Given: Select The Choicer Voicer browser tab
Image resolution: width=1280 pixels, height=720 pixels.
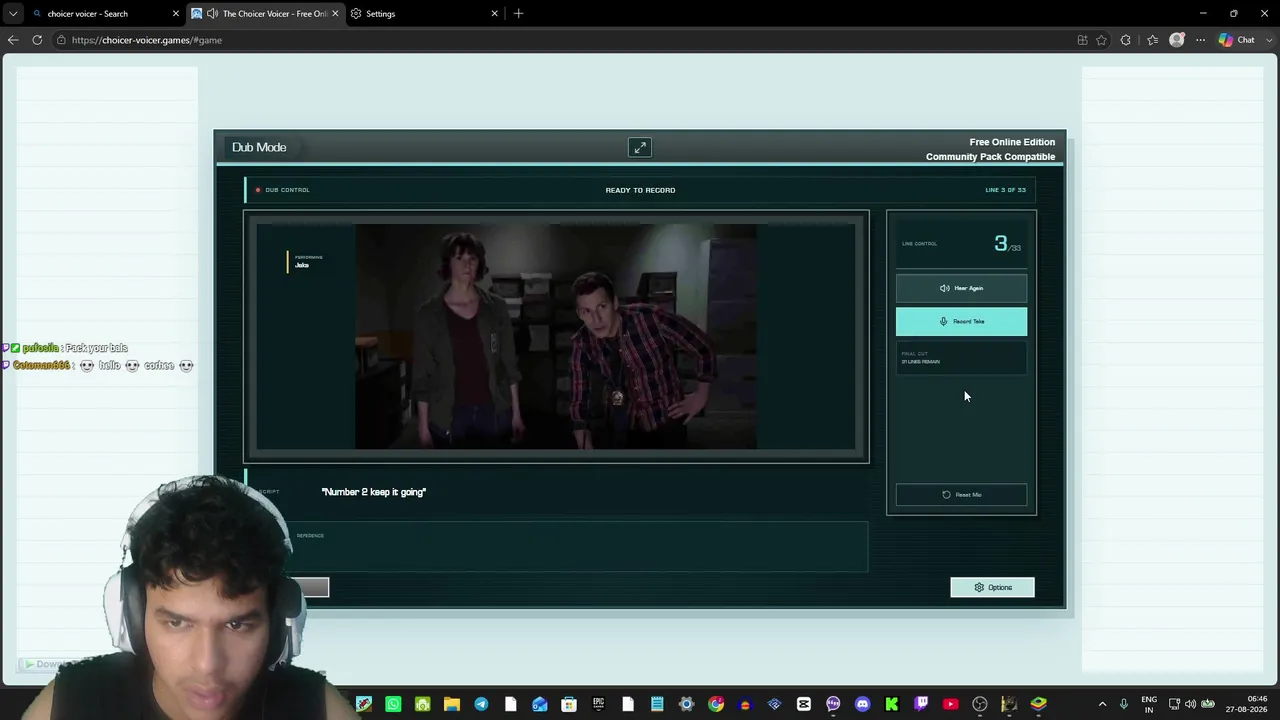Looking at the screenshot, I should [265, 14].
